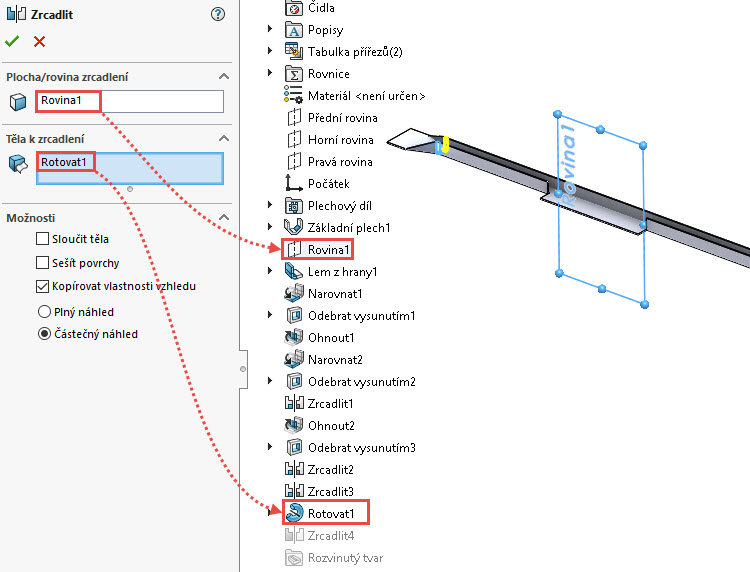Select Odebrat vysunutím2 feature icon
This screenshot has width=750, height=572.
[x=295, y=382]
